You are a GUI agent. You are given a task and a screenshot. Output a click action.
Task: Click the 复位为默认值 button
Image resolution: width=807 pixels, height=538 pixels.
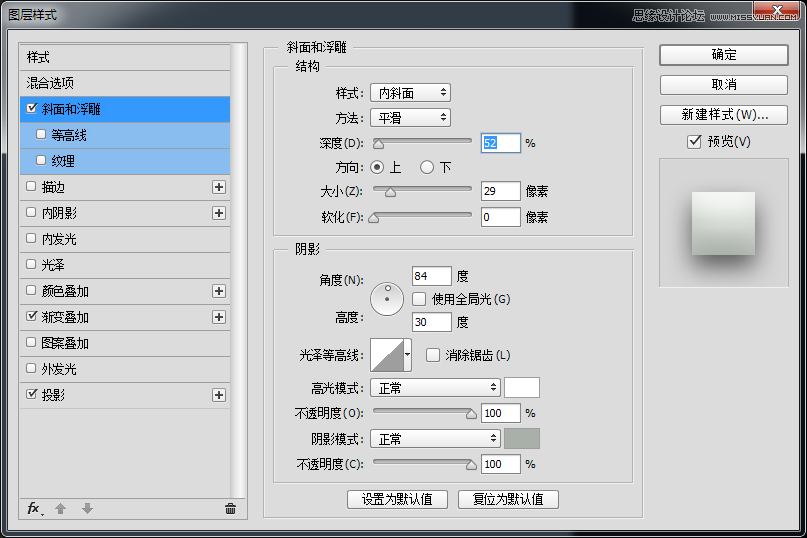(x=508, y=499)
